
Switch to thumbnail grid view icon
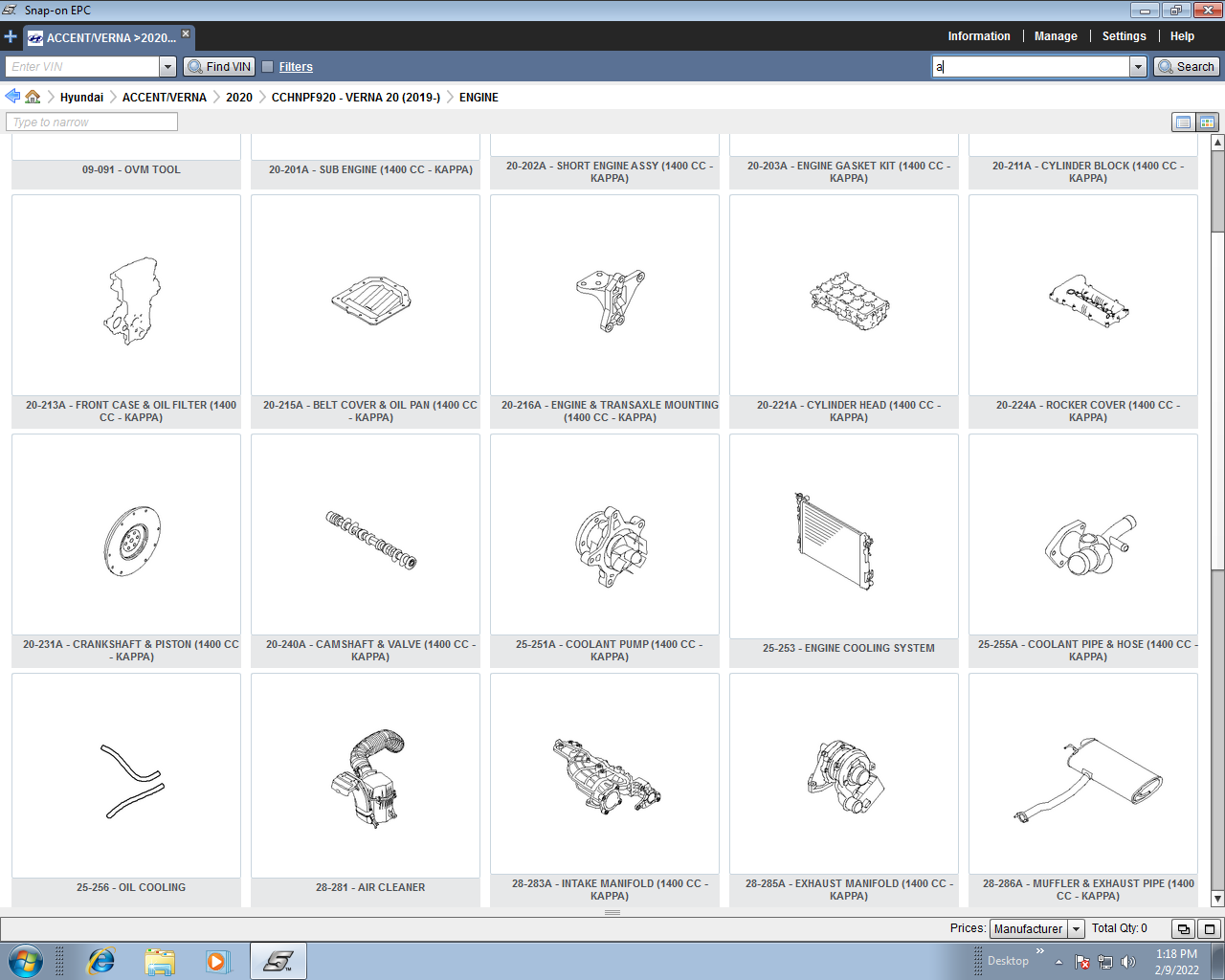click(1207, 122)
